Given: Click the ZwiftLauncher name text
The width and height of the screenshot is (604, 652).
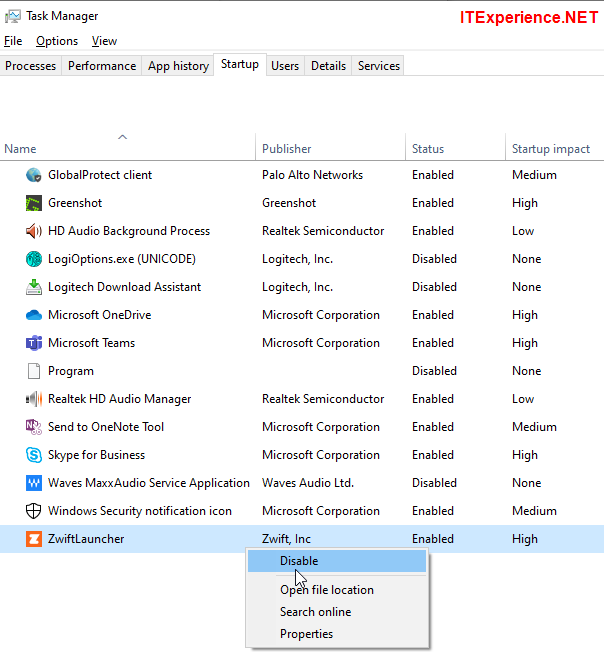Looking at the screenshot, I should click(x=86, y=539).
